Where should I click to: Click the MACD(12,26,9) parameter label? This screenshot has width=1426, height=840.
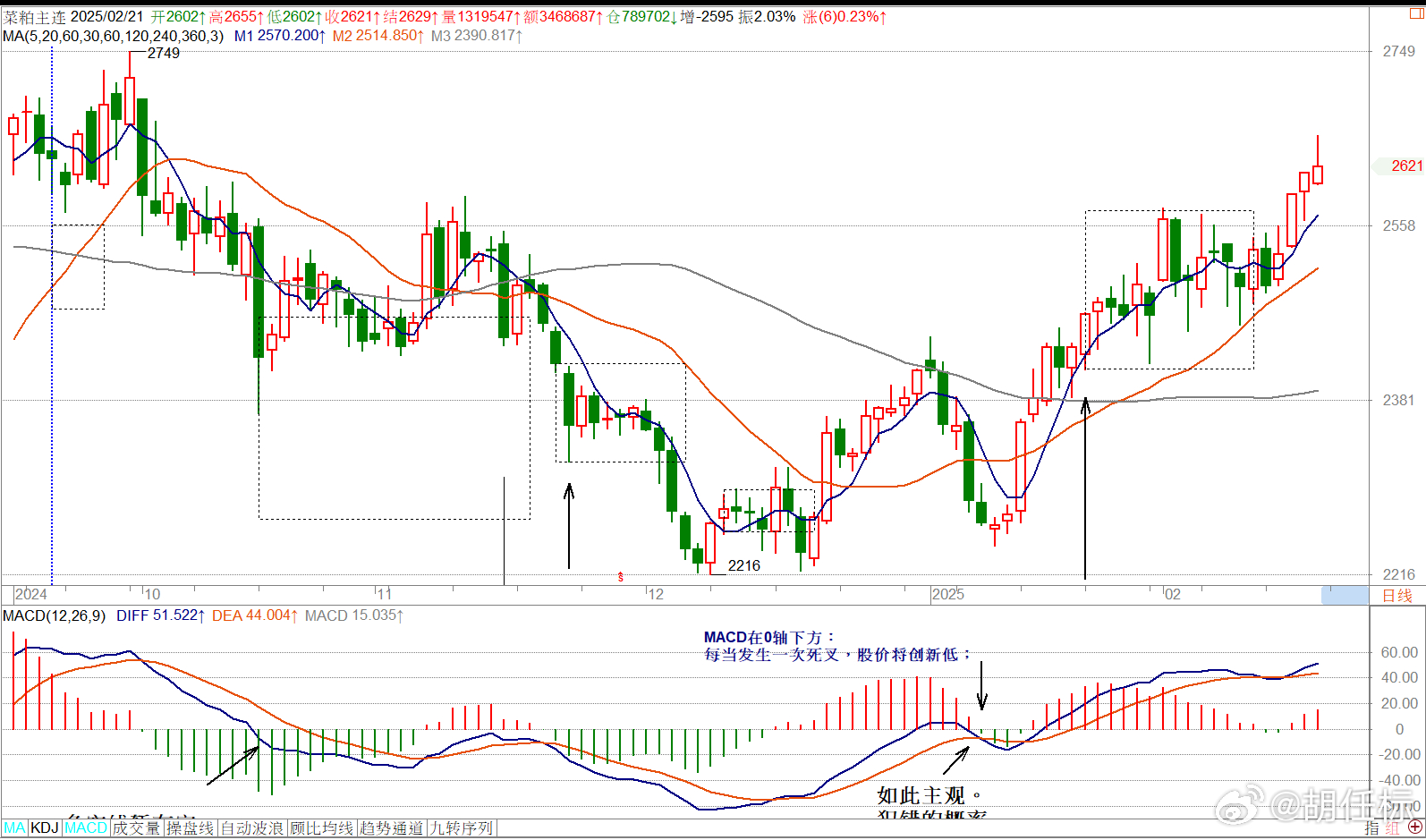click(54, 615)
